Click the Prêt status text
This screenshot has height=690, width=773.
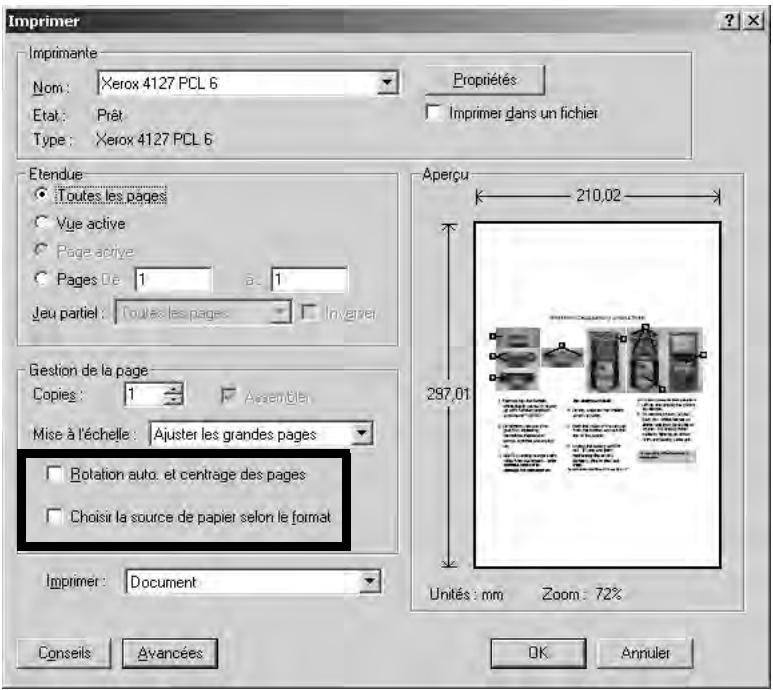point(109,115)
